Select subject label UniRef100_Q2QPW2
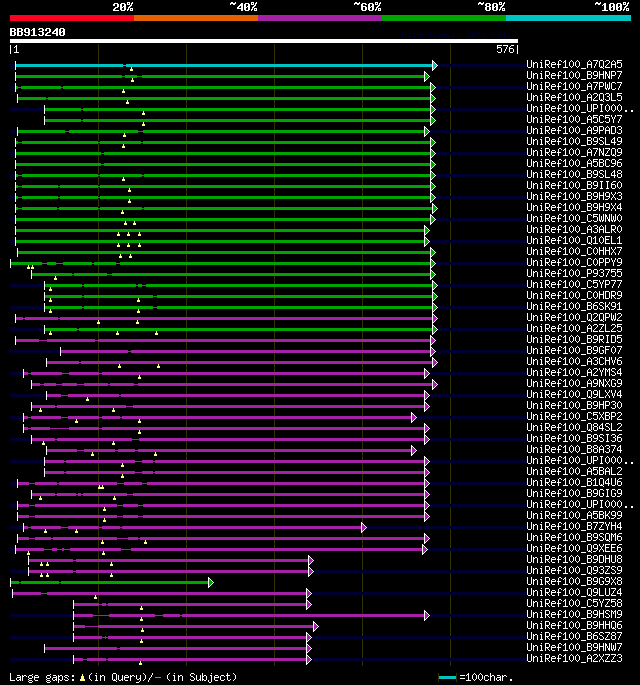Screen dimensions: 640x685 click(574, 317)
